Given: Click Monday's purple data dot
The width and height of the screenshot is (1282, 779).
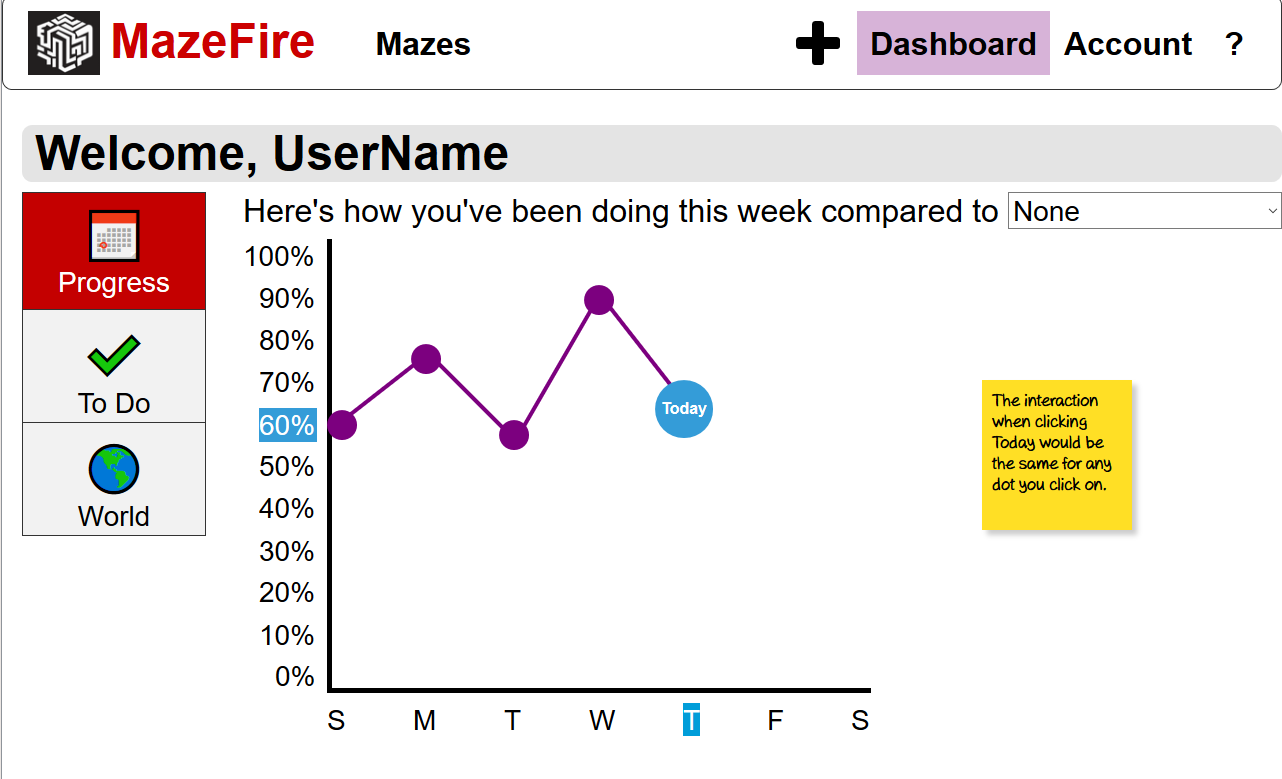Looking at the screenshot, I should coord(426,359).
